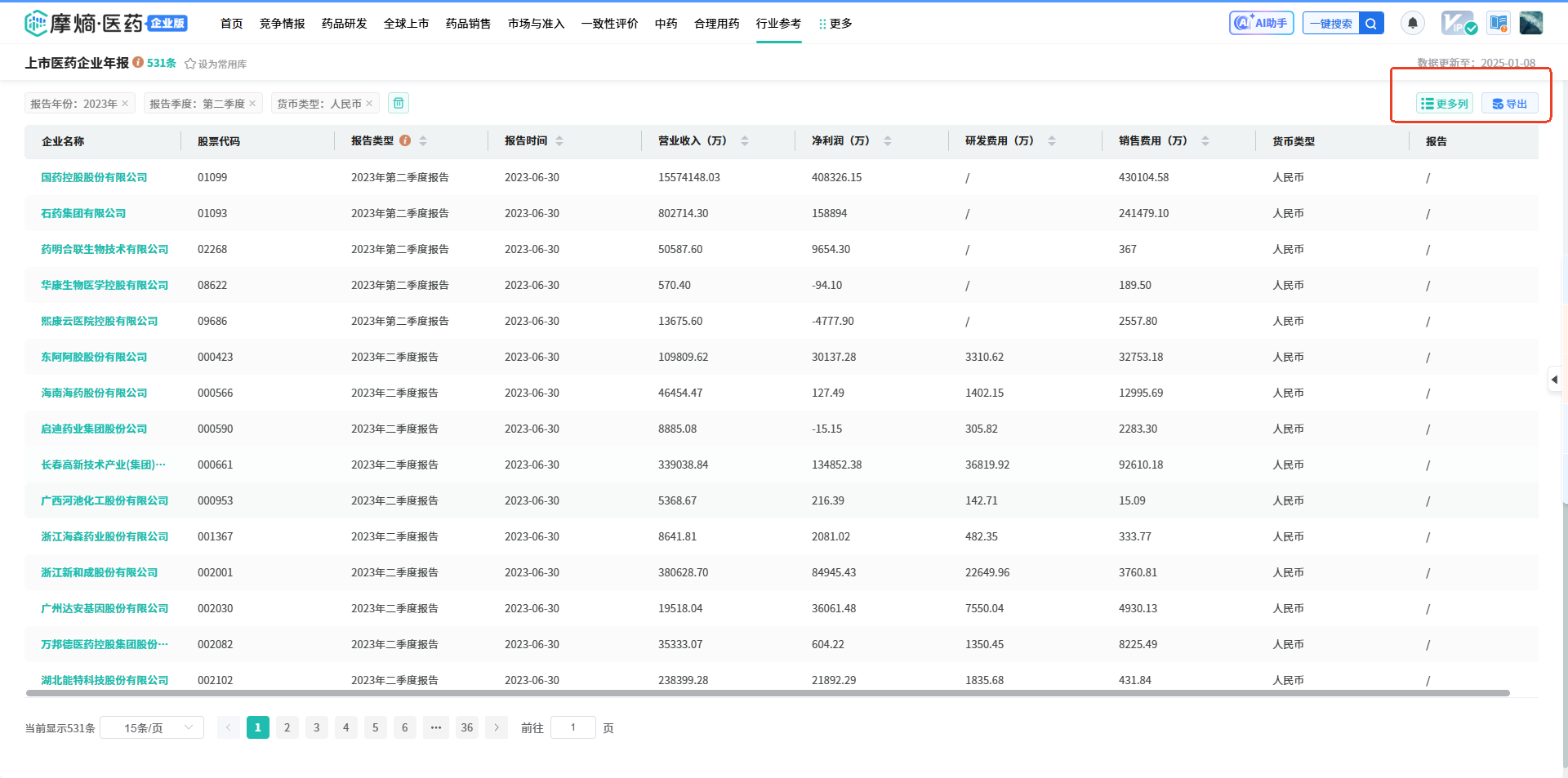The image size is (1568, 778).
Task: Open 启迪药业集团股份公司 link
Action: [94, 429]
